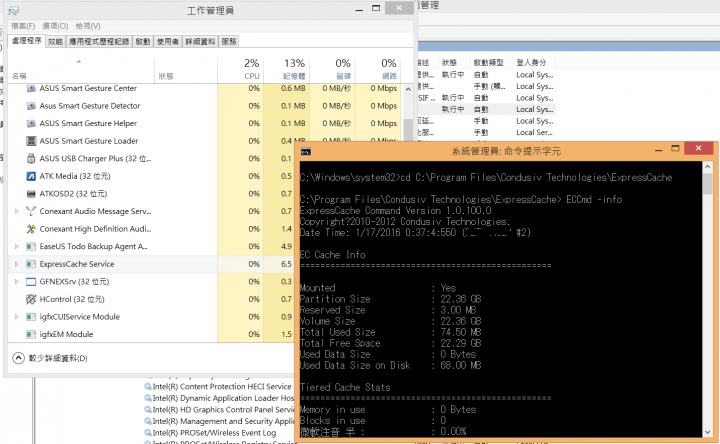Click the ASUS Smart Gesture Helper icon

coord(31,124)
